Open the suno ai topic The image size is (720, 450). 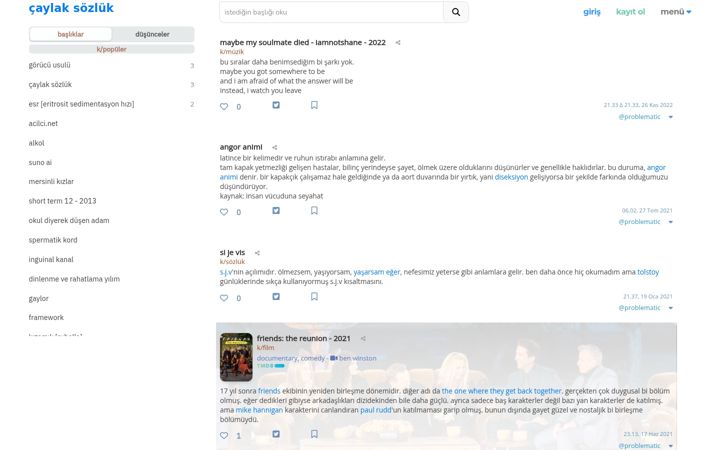[40, 163]
